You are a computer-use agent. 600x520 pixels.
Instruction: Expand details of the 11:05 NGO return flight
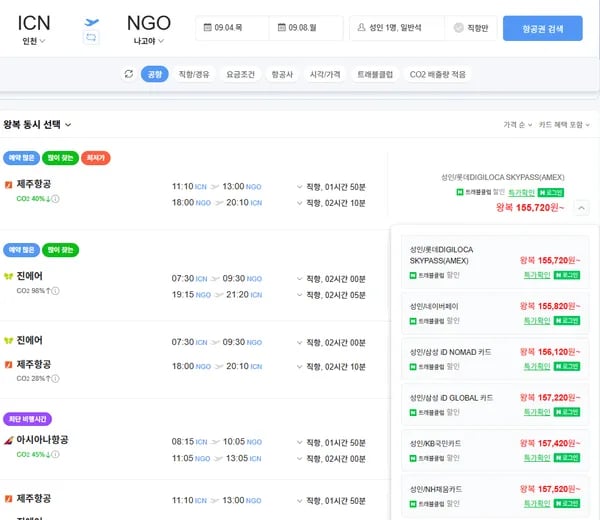click(300, 459)
